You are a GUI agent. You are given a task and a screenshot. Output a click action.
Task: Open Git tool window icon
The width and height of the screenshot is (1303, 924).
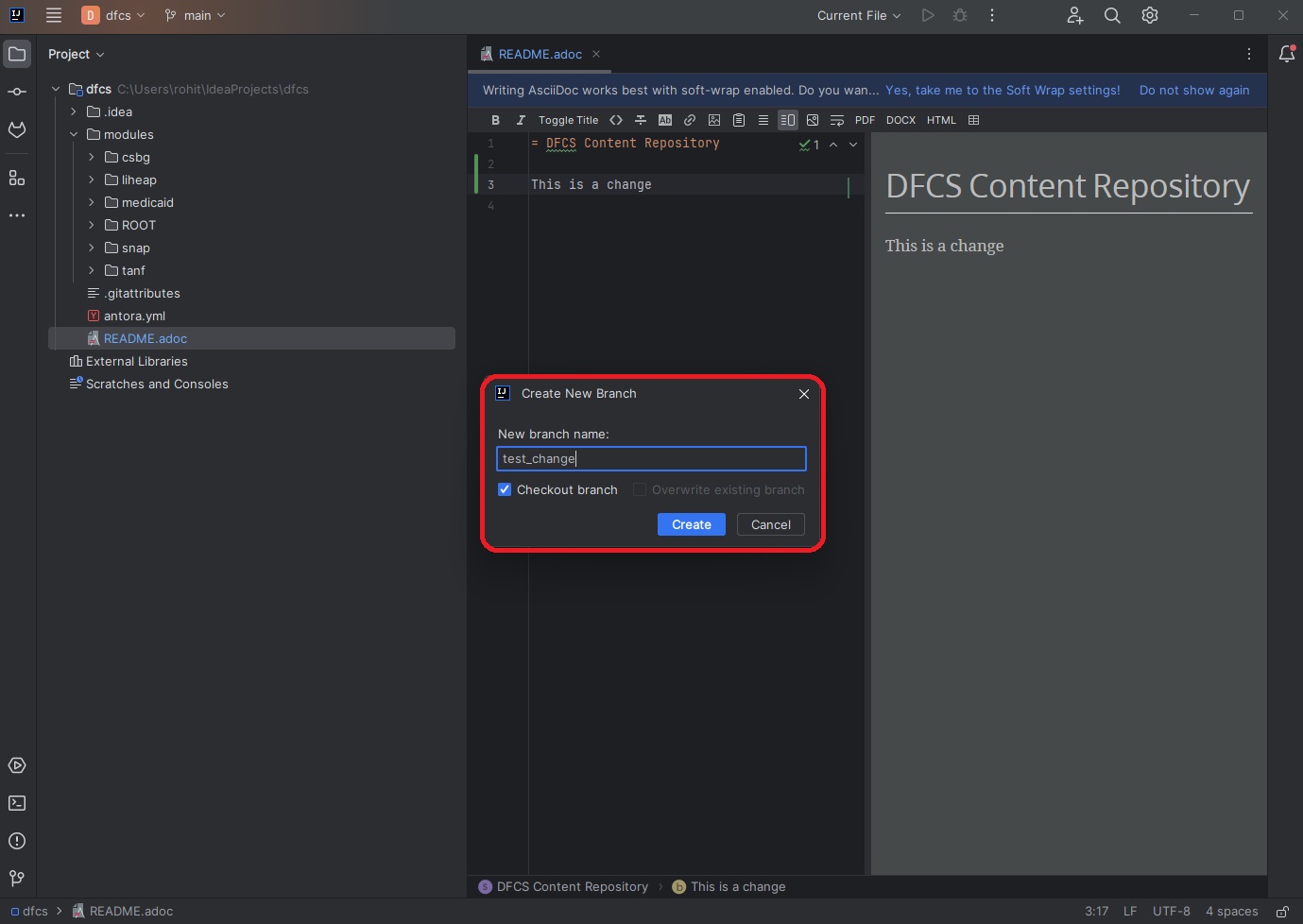17,879
